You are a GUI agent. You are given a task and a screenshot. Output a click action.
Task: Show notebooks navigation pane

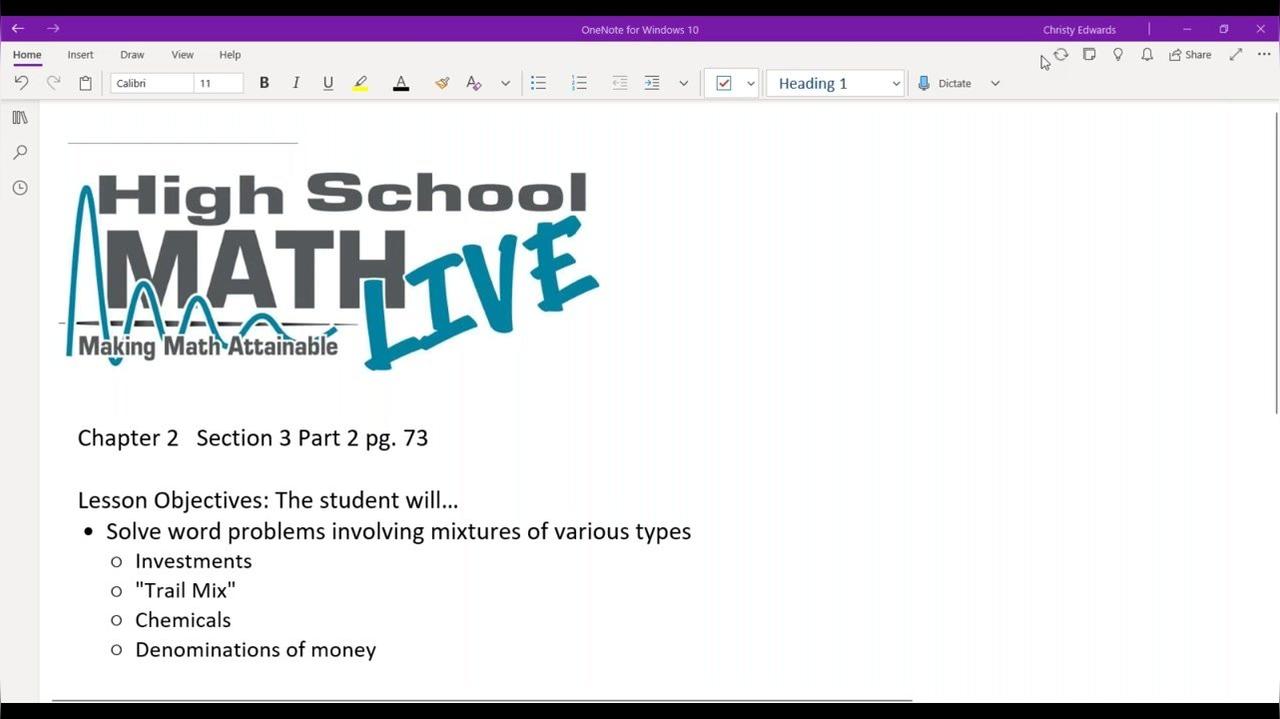[20, 118]
